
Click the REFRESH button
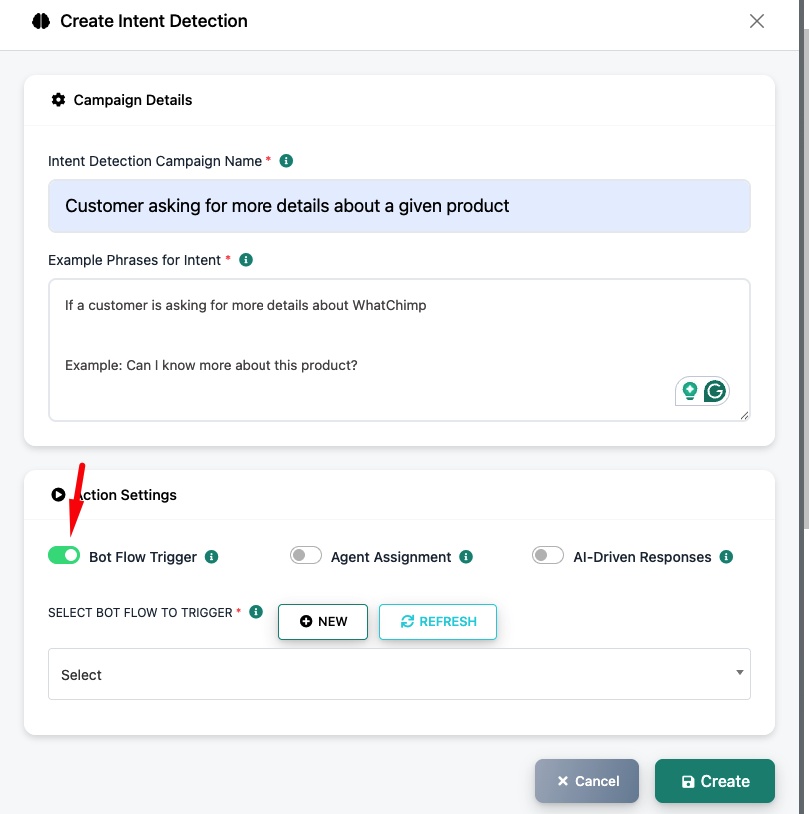click(438, 621)
